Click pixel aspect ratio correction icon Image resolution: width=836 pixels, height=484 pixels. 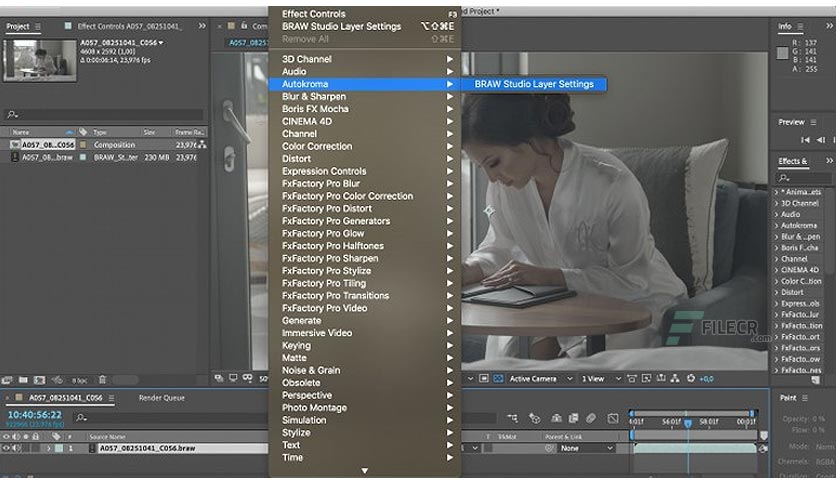point(632,378)
